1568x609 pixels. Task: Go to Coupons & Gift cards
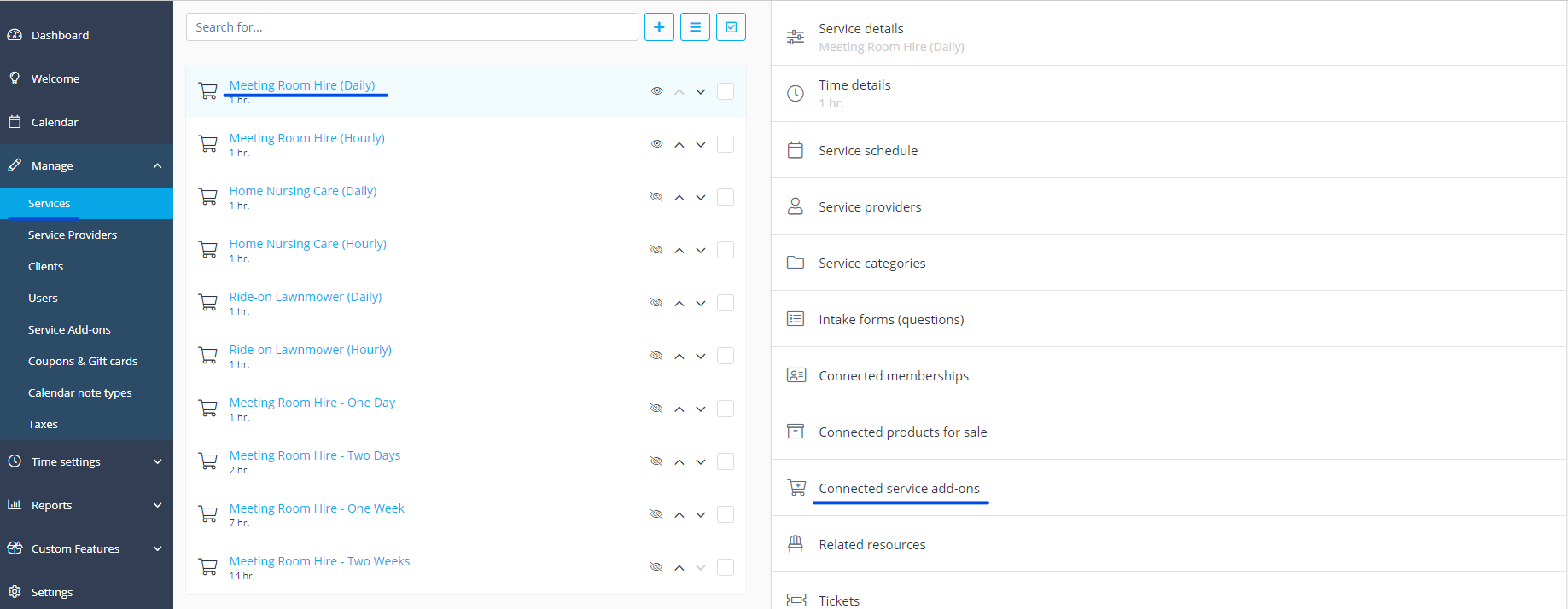[83, 361]
